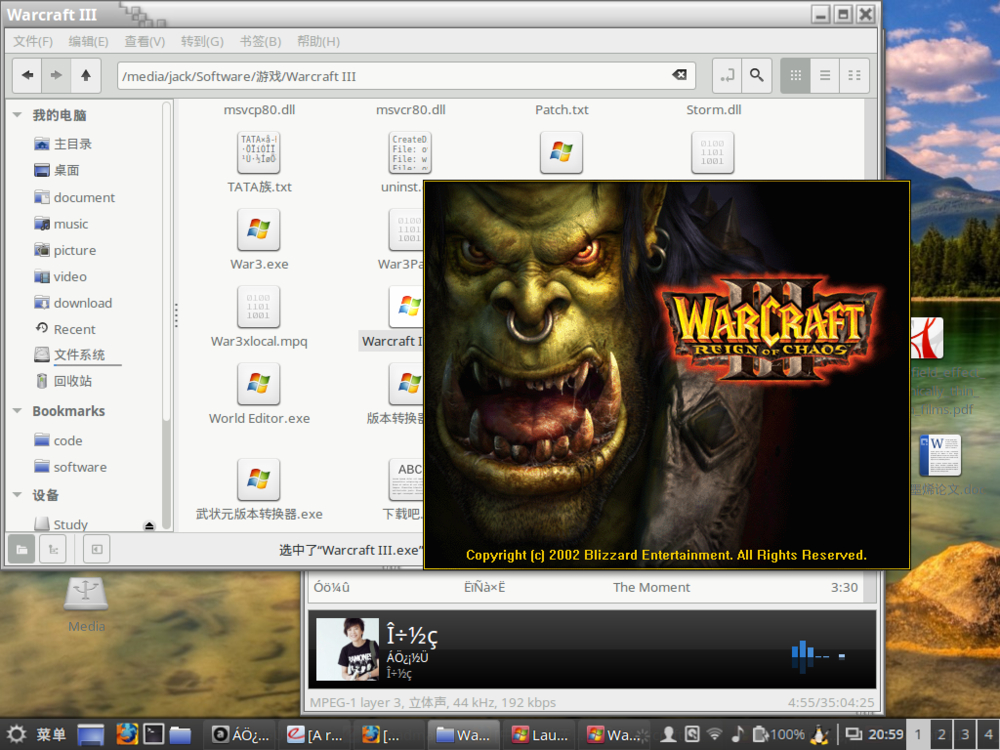The width and height of the screenshot is (1000, 750).
Task: Click show desktop icon on taskbar
Action: point(91,735)
